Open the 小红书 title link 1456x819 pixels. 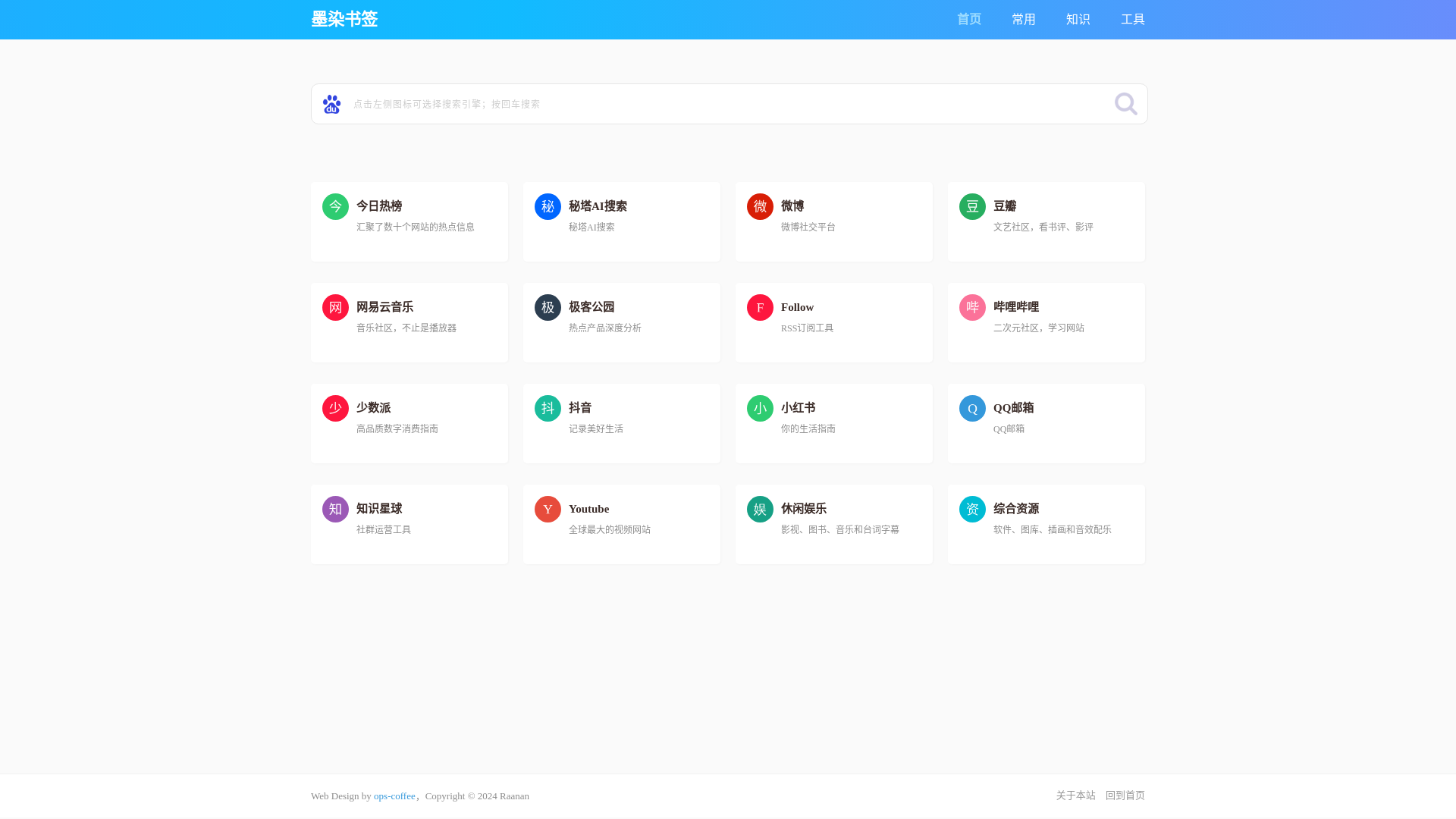click(798, 408)
